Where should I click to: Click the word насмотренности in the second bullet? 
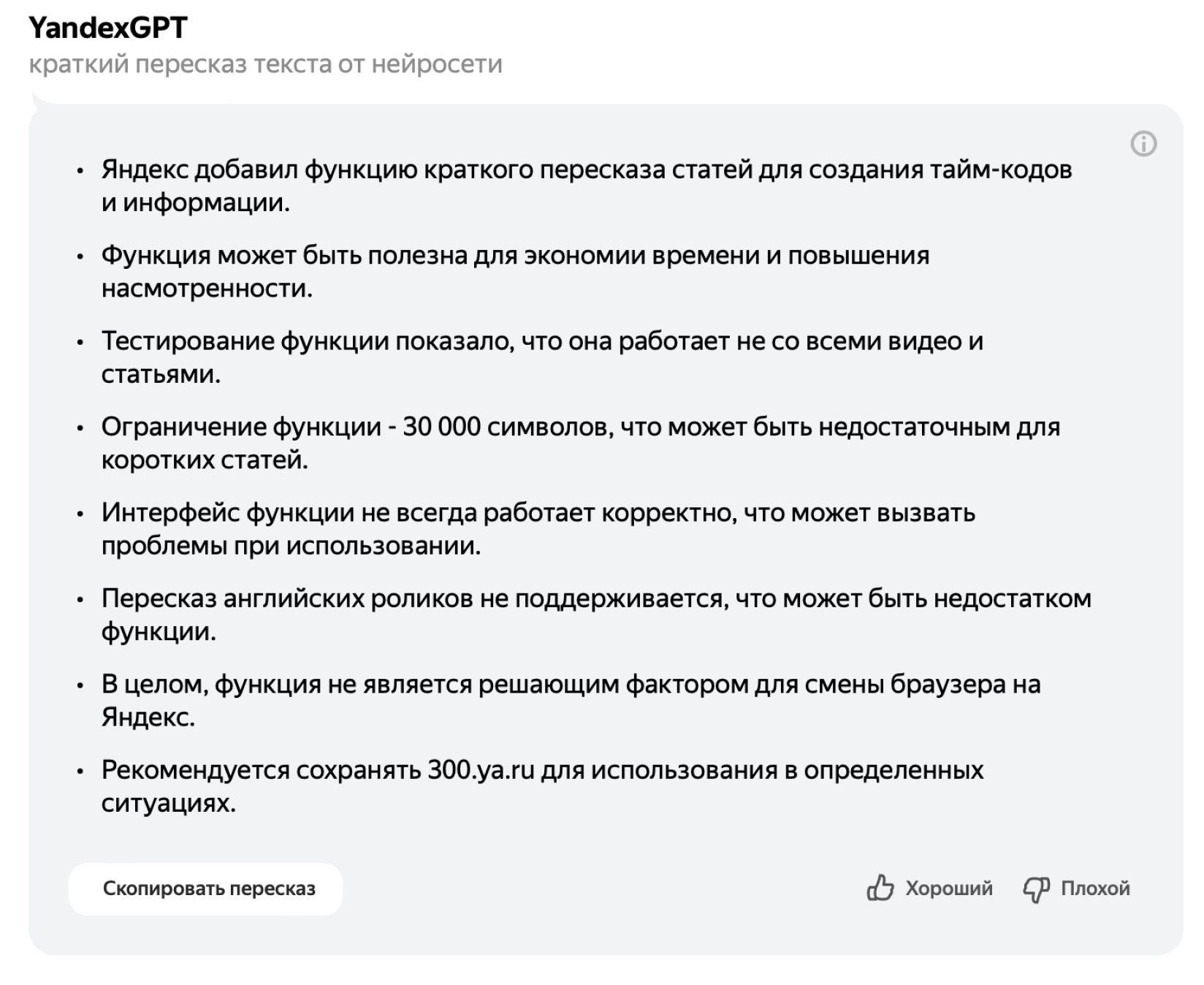coord(207,289)
